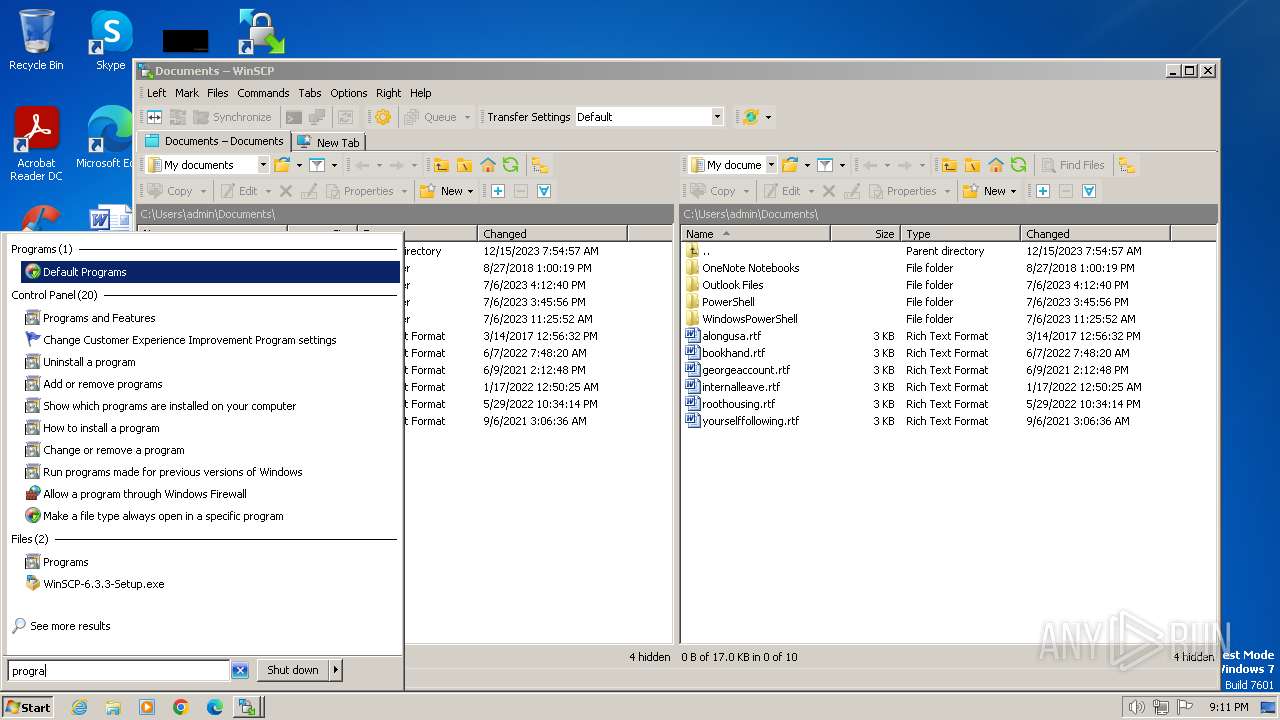Click Select Files plus icon, right panel
The image size is (1280, 720).
pos(1043,191)
